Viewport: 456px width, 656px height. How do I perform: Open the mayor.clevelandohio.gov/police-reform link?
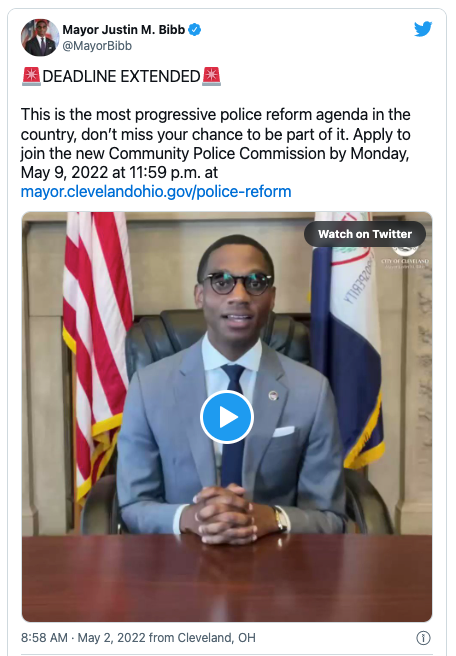pos(156,192)
